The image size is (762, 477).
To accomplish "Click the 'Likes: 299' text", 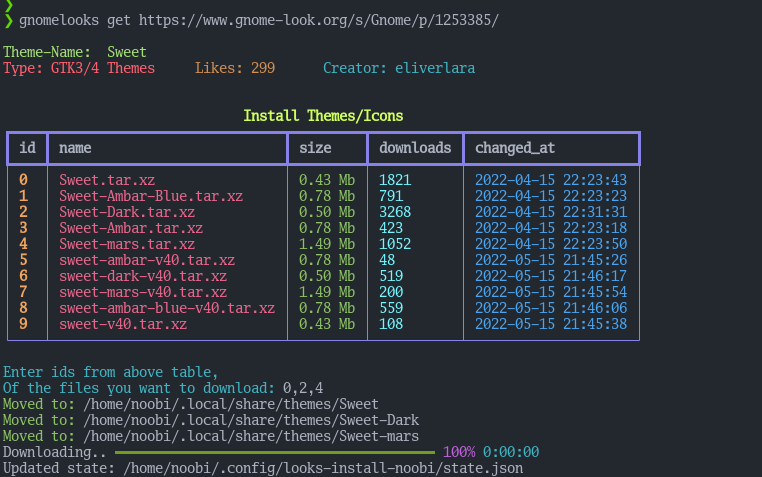I will click(x=235, y=68).
